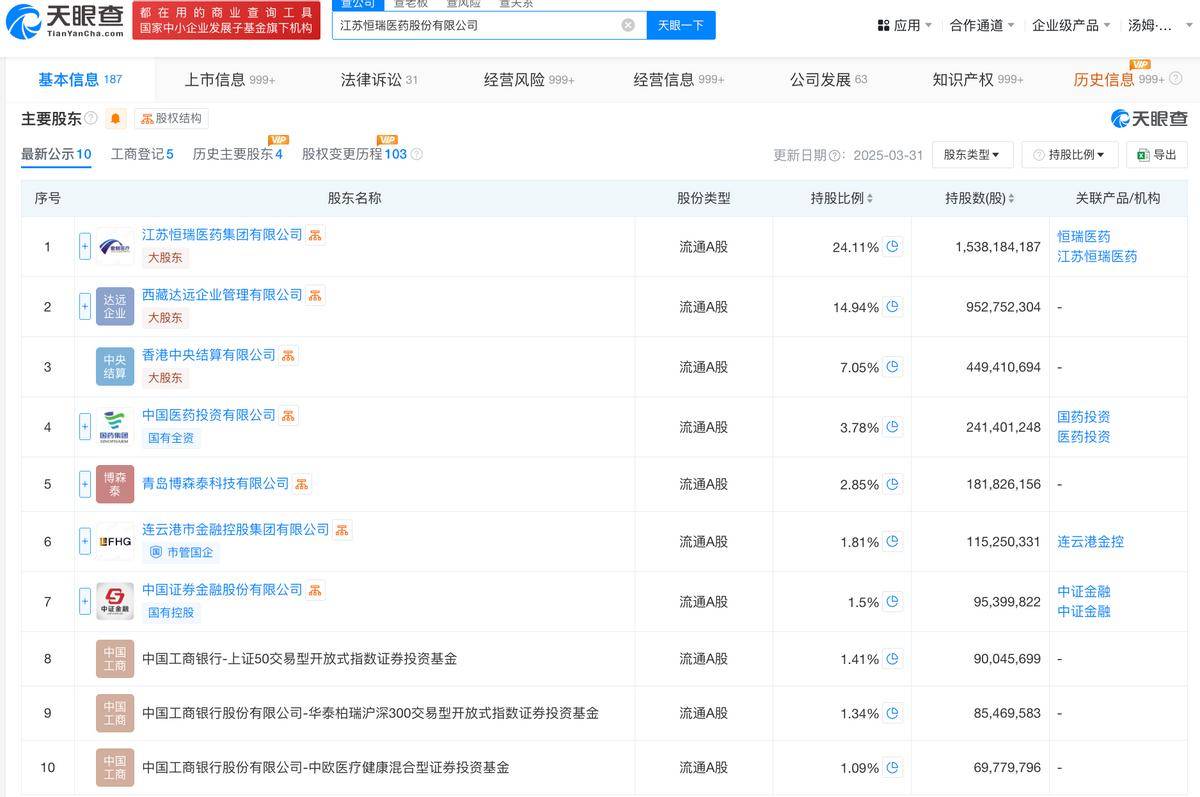The height and width of the screenshot is (797, 1200).
Task: Click the pie chart icon next to 1.34%
Action: point(893,713)
